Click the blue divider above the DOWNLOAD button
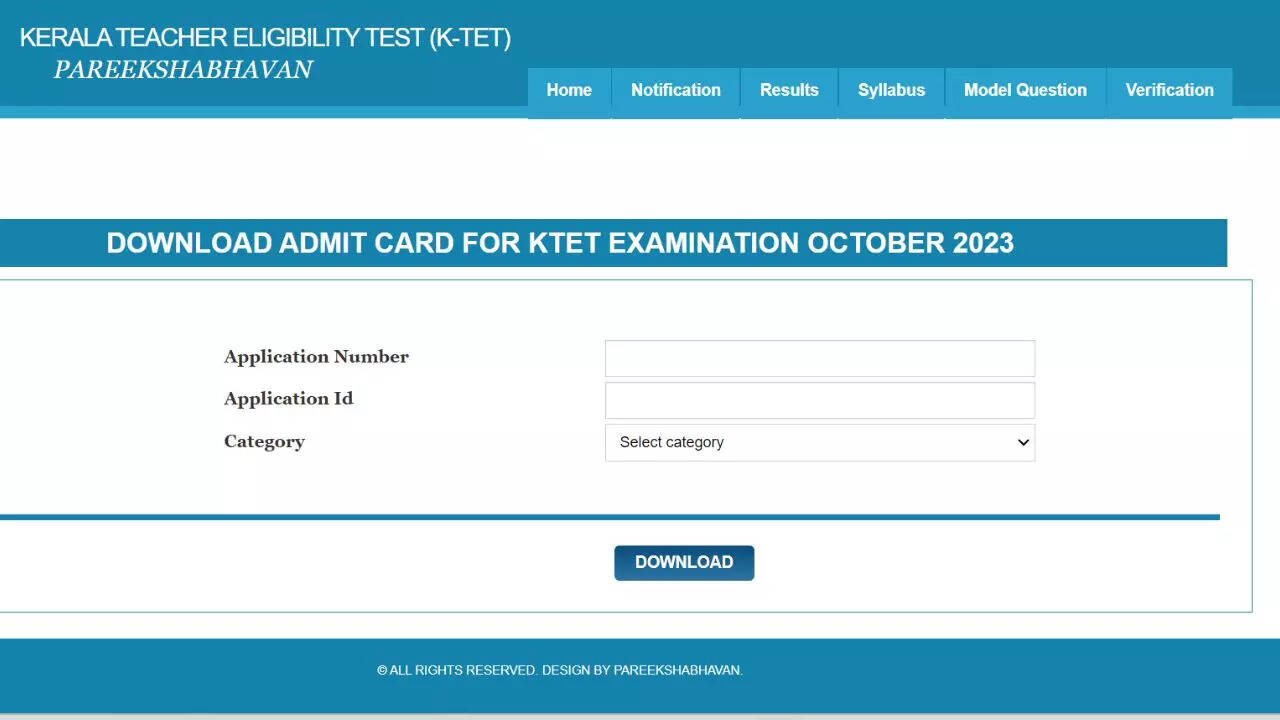This screenshot has height=720, width=1280. pos(608,517)
